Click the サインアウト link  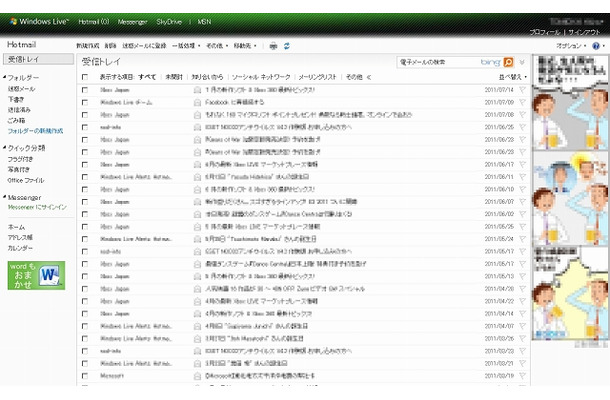584,32
